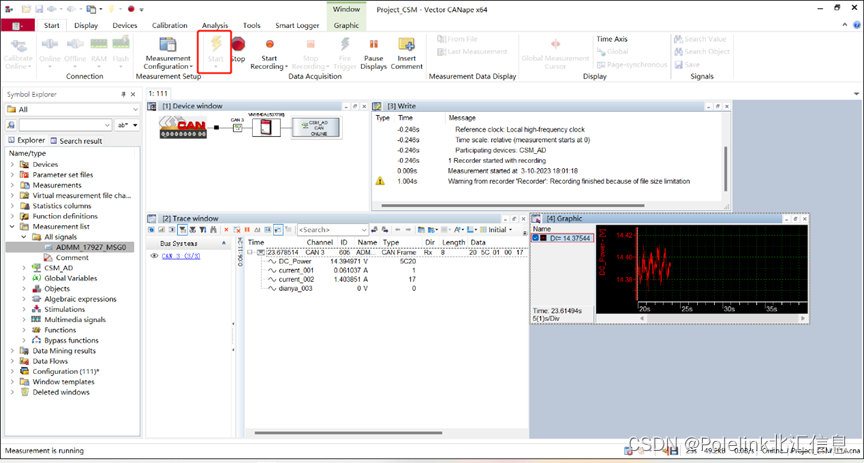Click Pause Displays in the ribbon
The height and width of the screenshot is (463, 864).
tap(373, 53)
